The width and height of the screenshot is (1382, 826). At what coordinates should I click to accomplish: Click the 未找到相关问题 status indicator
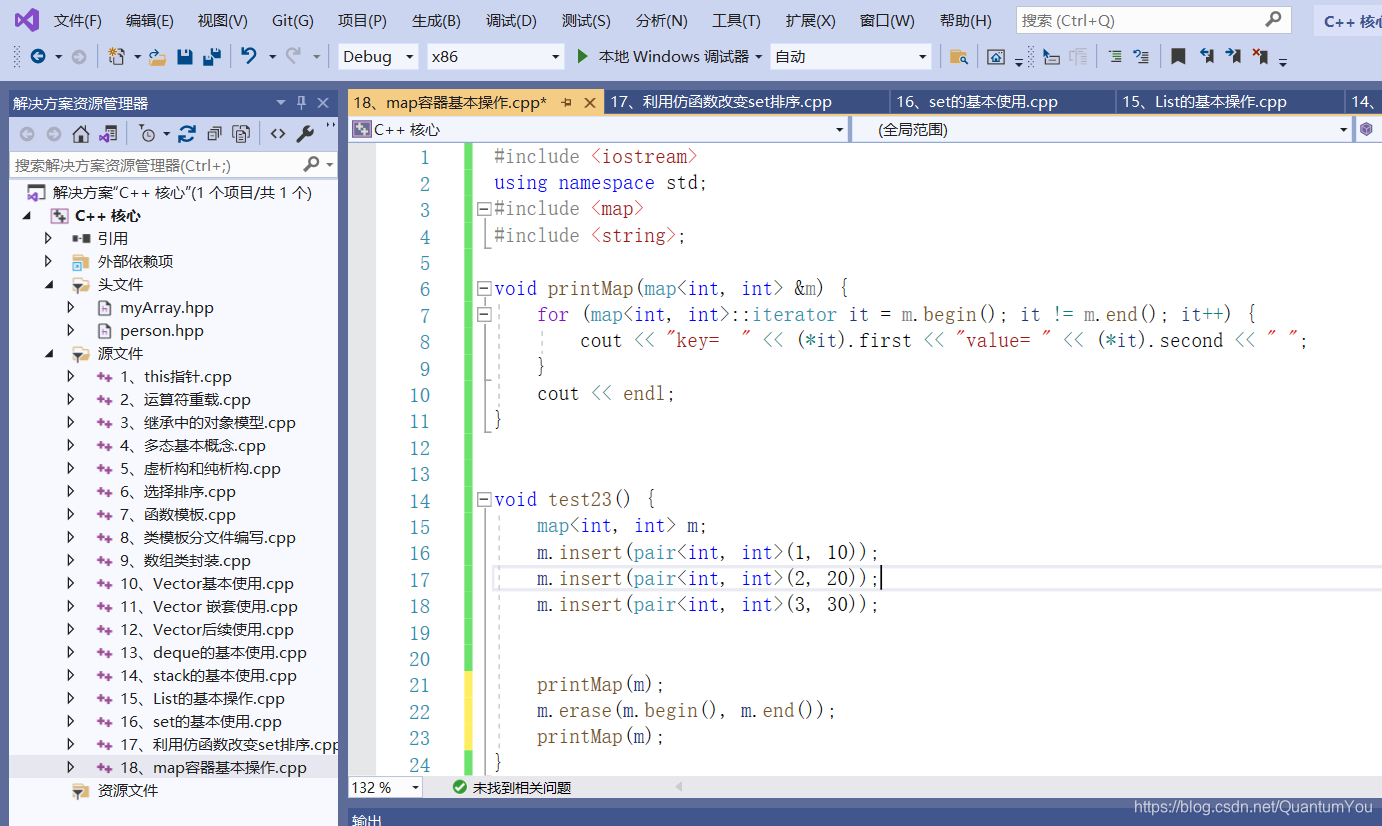(x=512, y=788)
